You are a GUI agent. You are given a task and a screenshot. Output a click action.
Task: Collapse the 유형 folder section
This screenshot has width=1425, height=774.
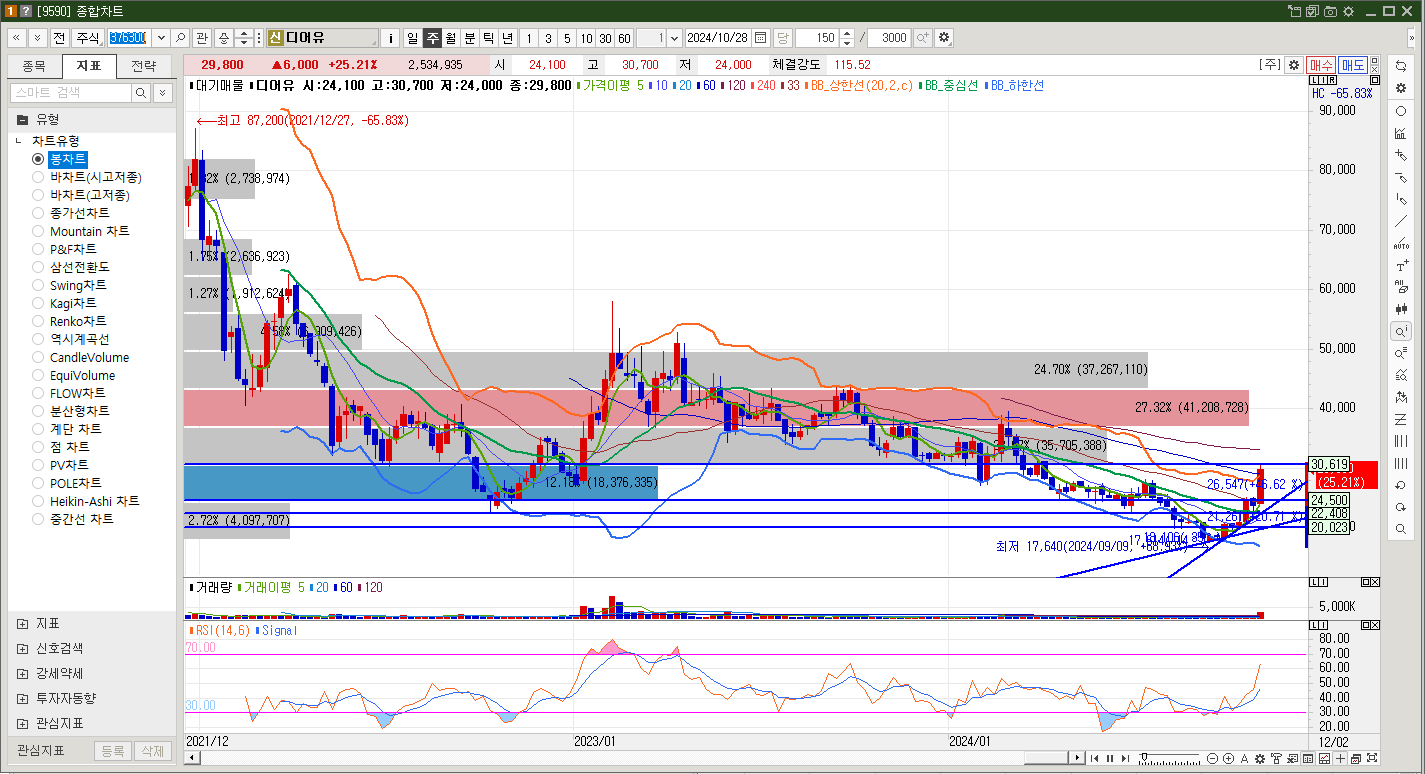[21, 118]
